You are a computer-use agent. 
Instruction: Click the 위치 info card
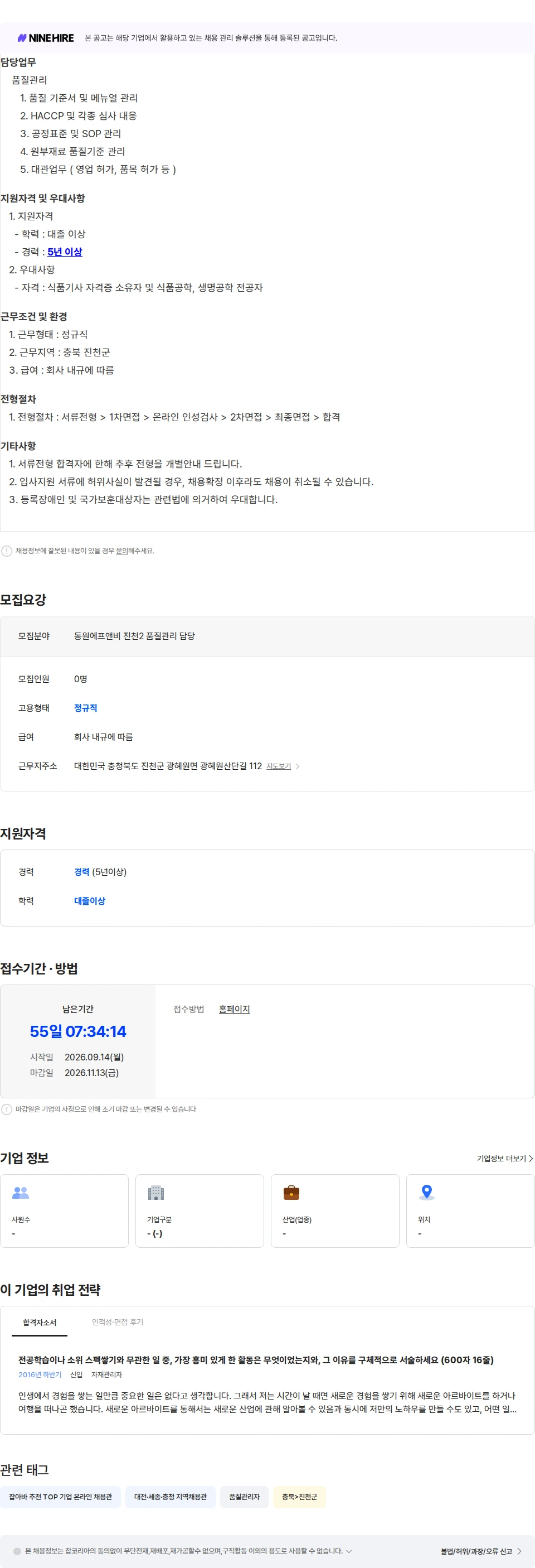470,1210
